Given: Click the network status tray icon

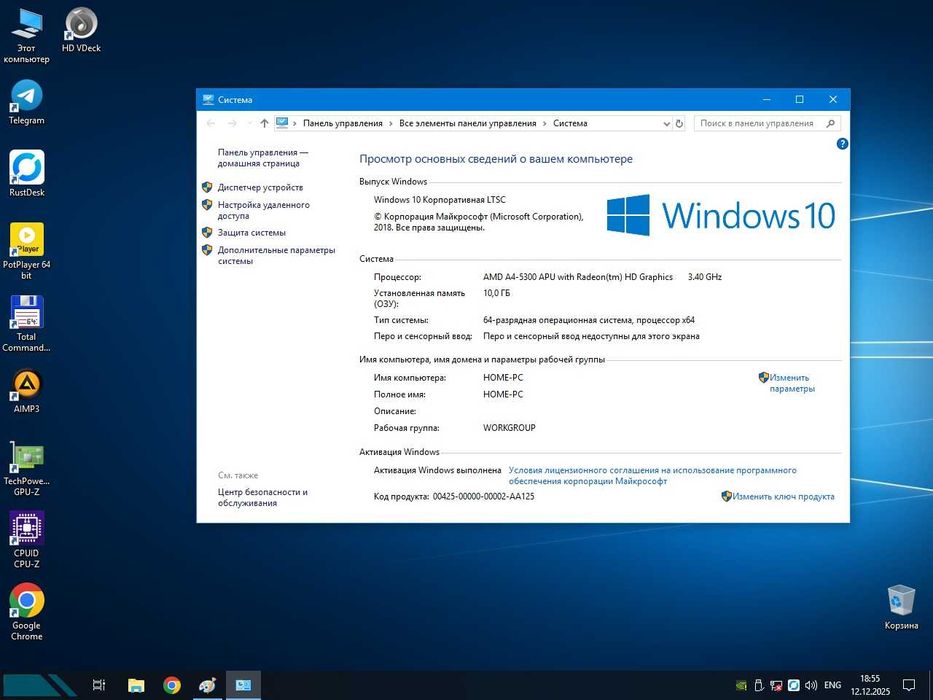Looking at the screenshot, I should pyautogui.click(x=776, y=685).
